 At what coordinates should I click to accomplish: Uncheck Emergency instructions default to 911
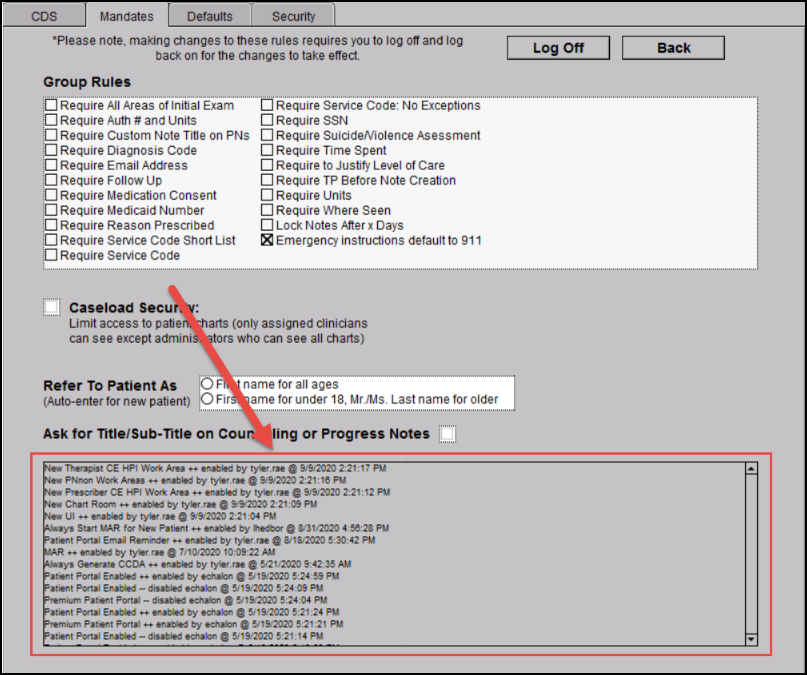[267, 241]
